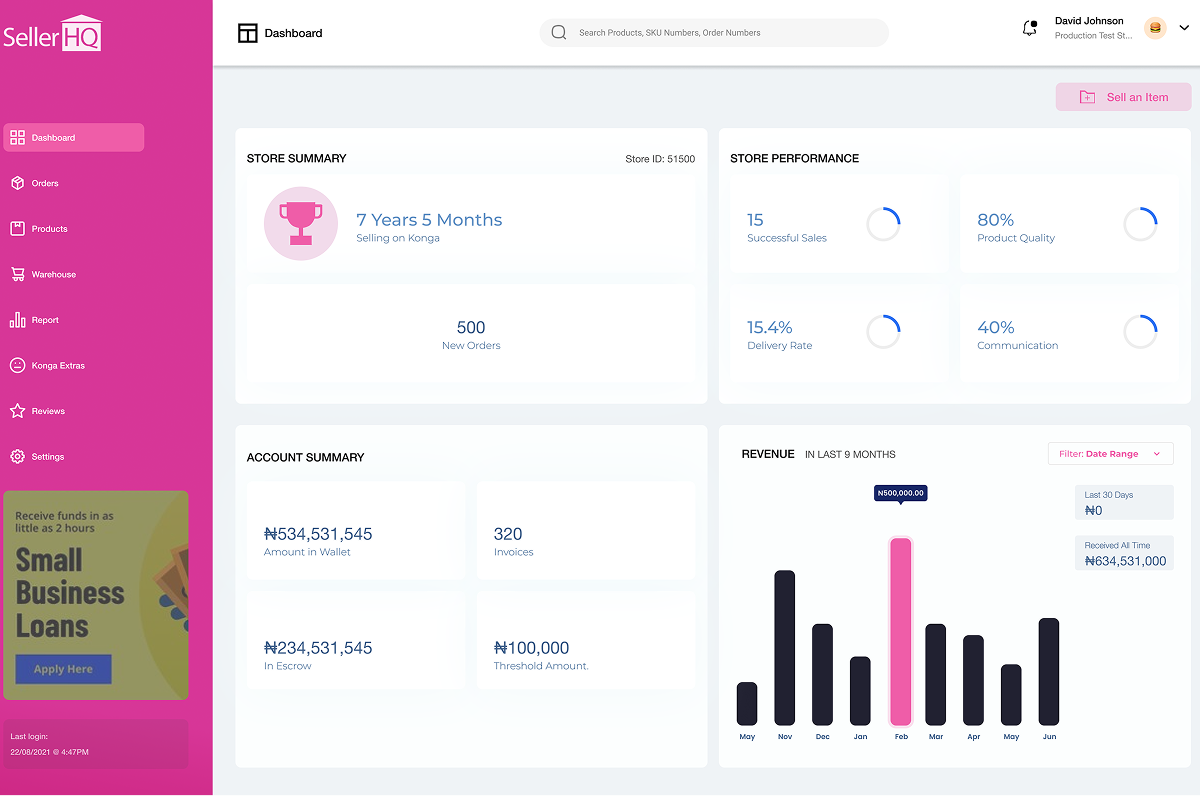Click the SellerHQ logo
The image size is (1200, 796).
52,33
